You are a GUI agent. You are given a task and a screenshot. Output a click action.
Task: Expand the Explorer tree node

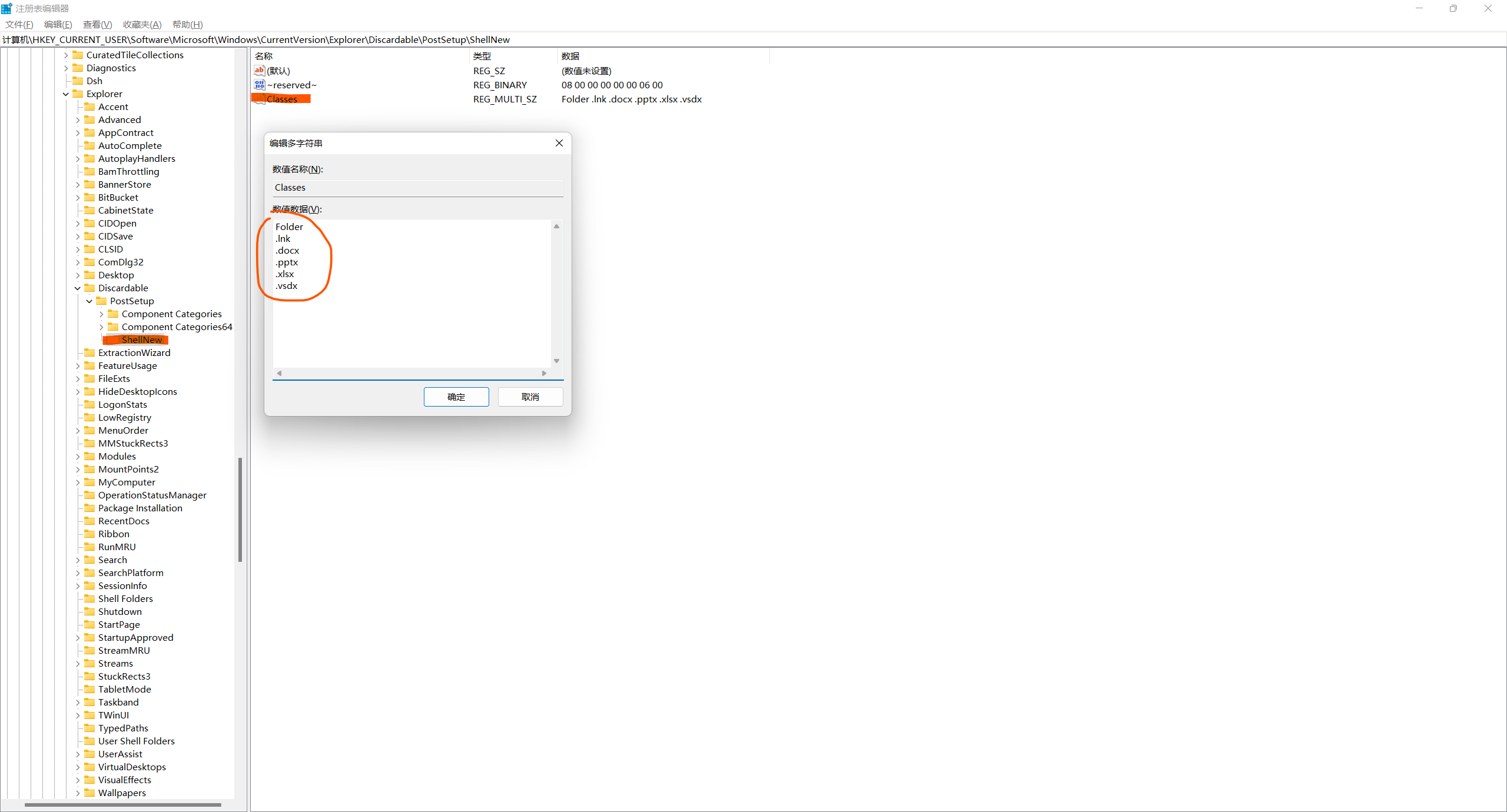click(x=65, y=93)
